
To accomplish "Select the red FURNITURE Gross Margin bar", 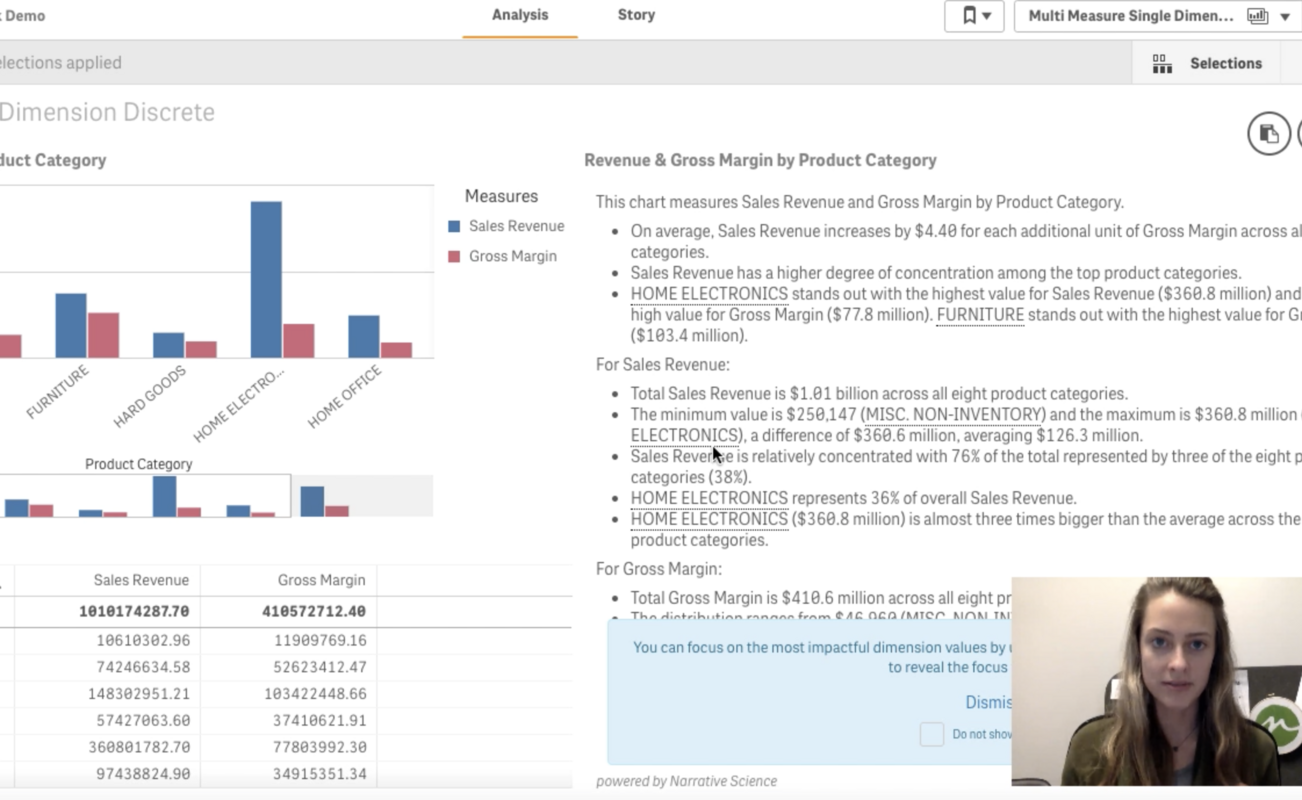I will pos(103,335).
